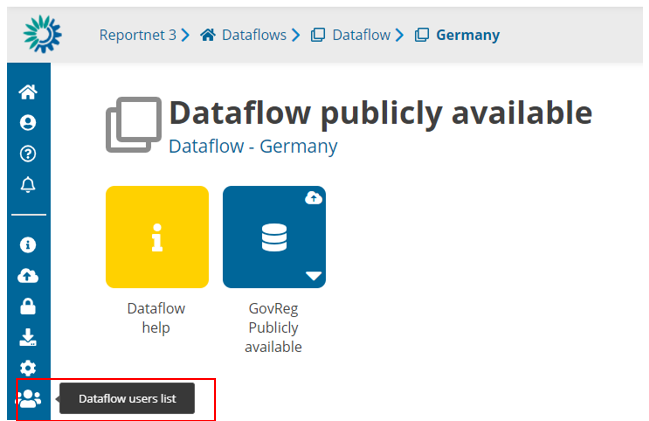Go to home via sidebar house icon
The width and height of the screenshot is (649, 421).
point(28,93)
